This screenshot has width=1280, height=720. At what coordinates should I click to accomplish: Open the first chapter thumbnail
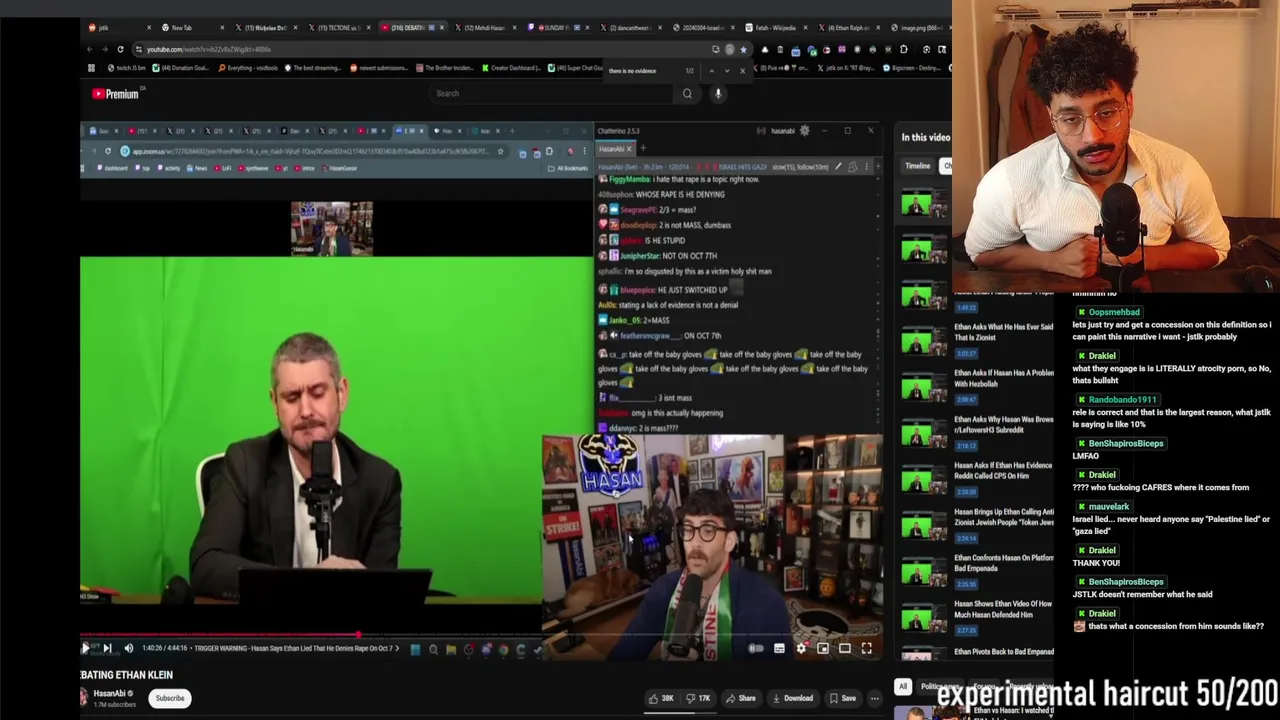click(x=923, y=205)
